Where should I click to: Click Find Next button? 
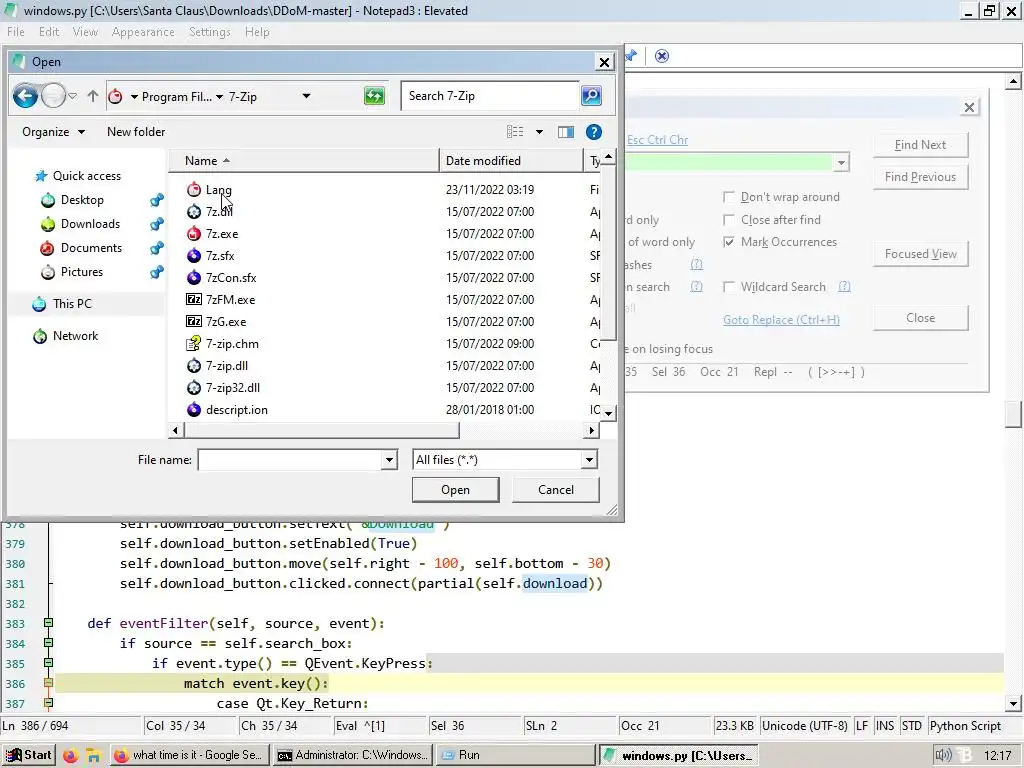point(920,145)
